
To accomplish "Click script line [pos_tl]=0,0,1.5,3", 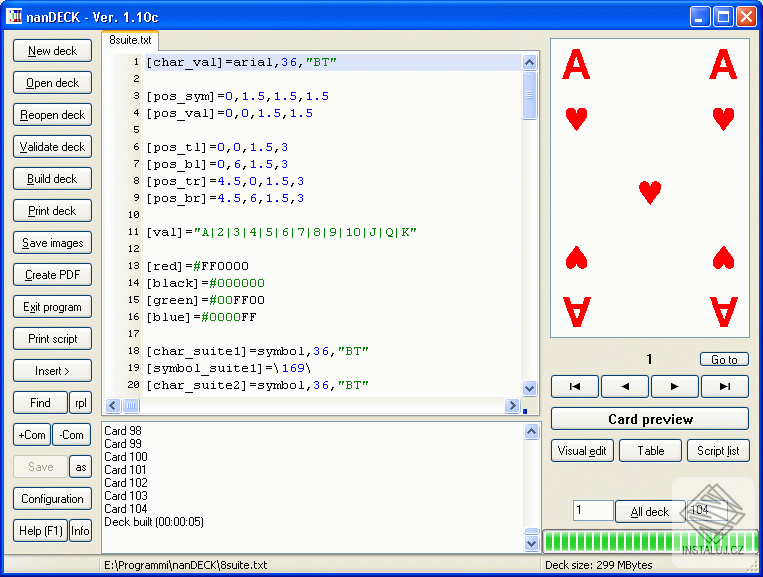I will (x=218, y=147).
